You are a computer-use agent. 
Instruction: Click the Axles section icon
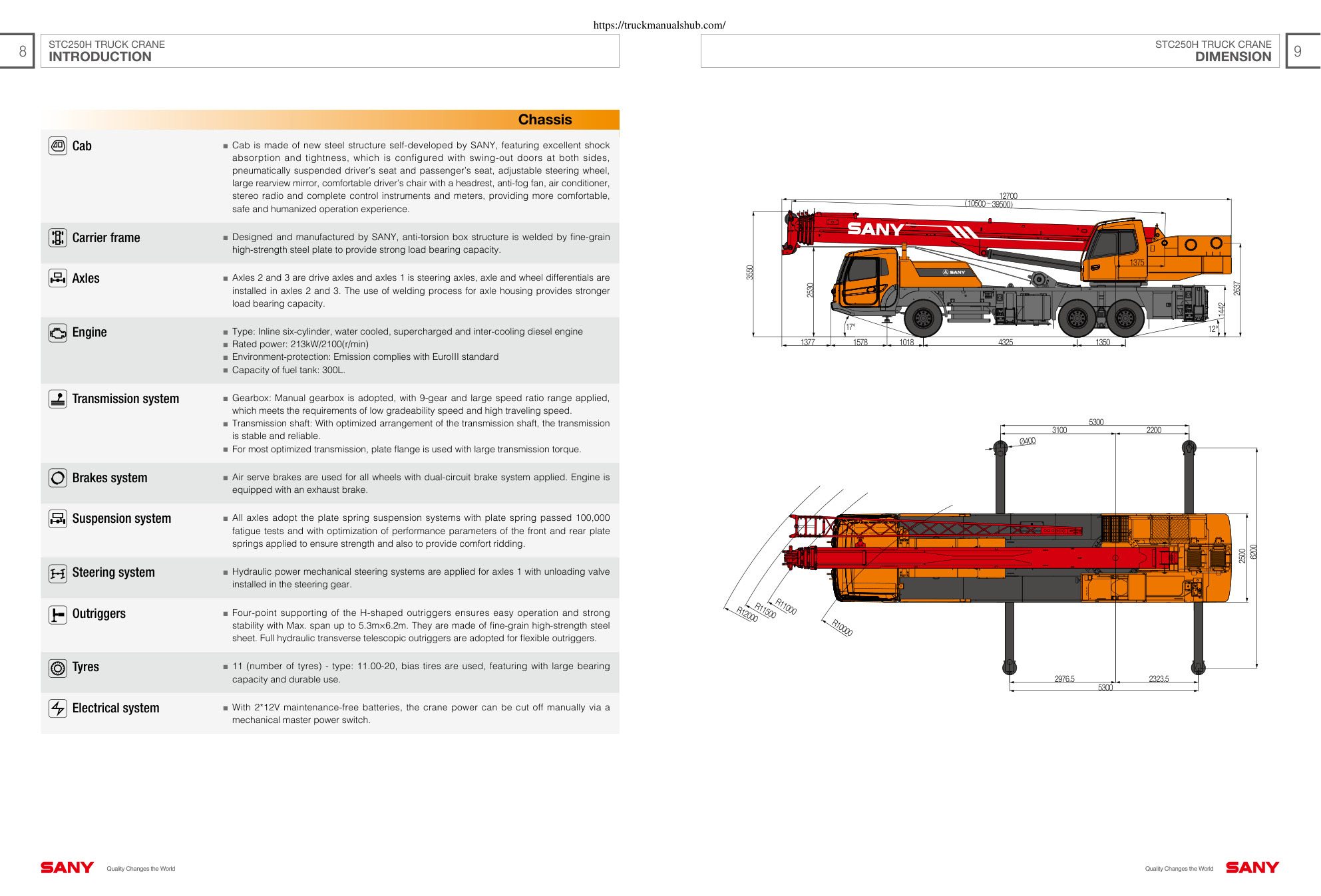click(58, 278)
